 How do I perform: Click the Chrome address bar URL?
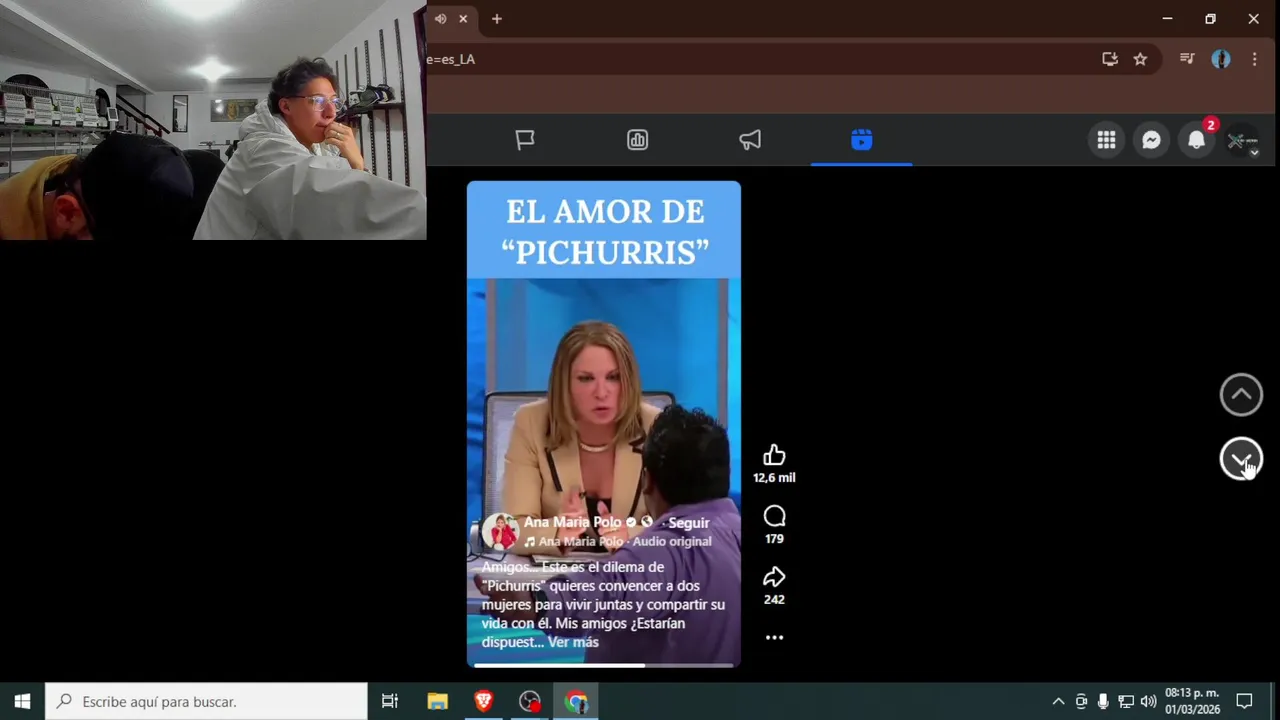[451, 59]
